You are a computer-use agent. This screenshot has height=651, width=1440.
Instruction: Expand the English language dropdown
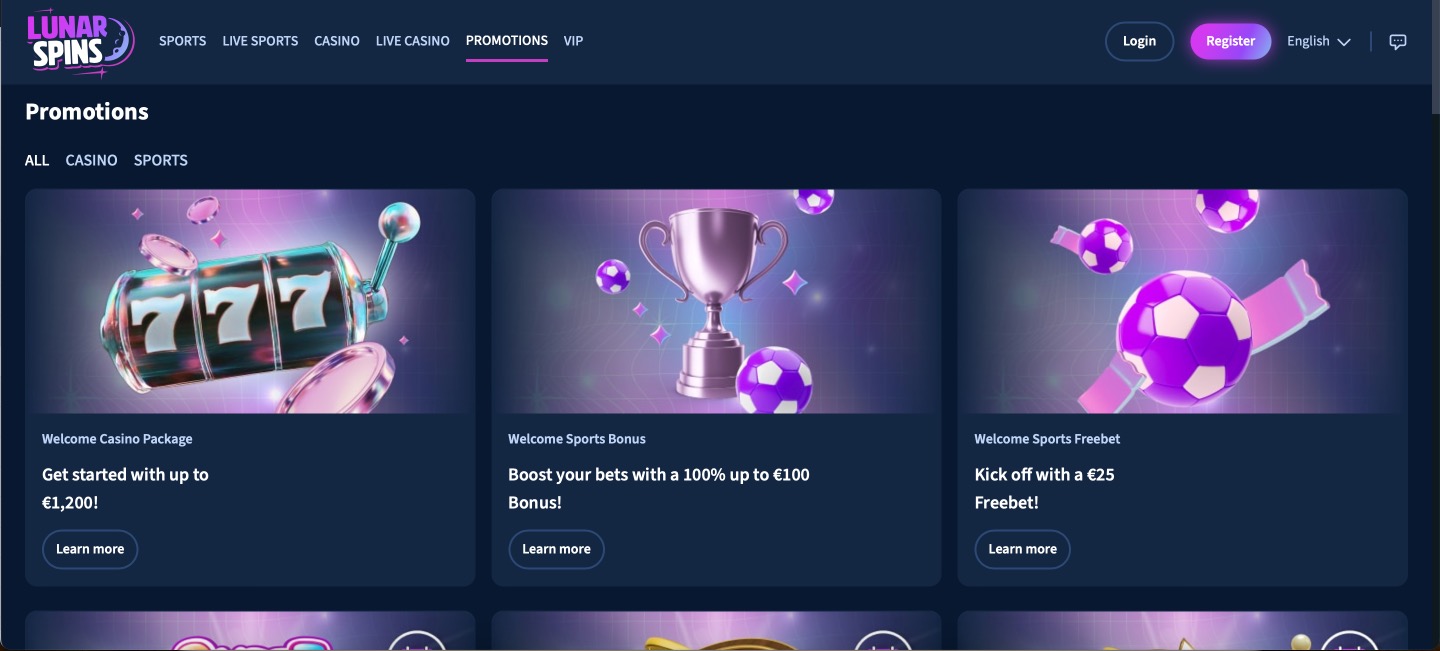coord(1318,41)
